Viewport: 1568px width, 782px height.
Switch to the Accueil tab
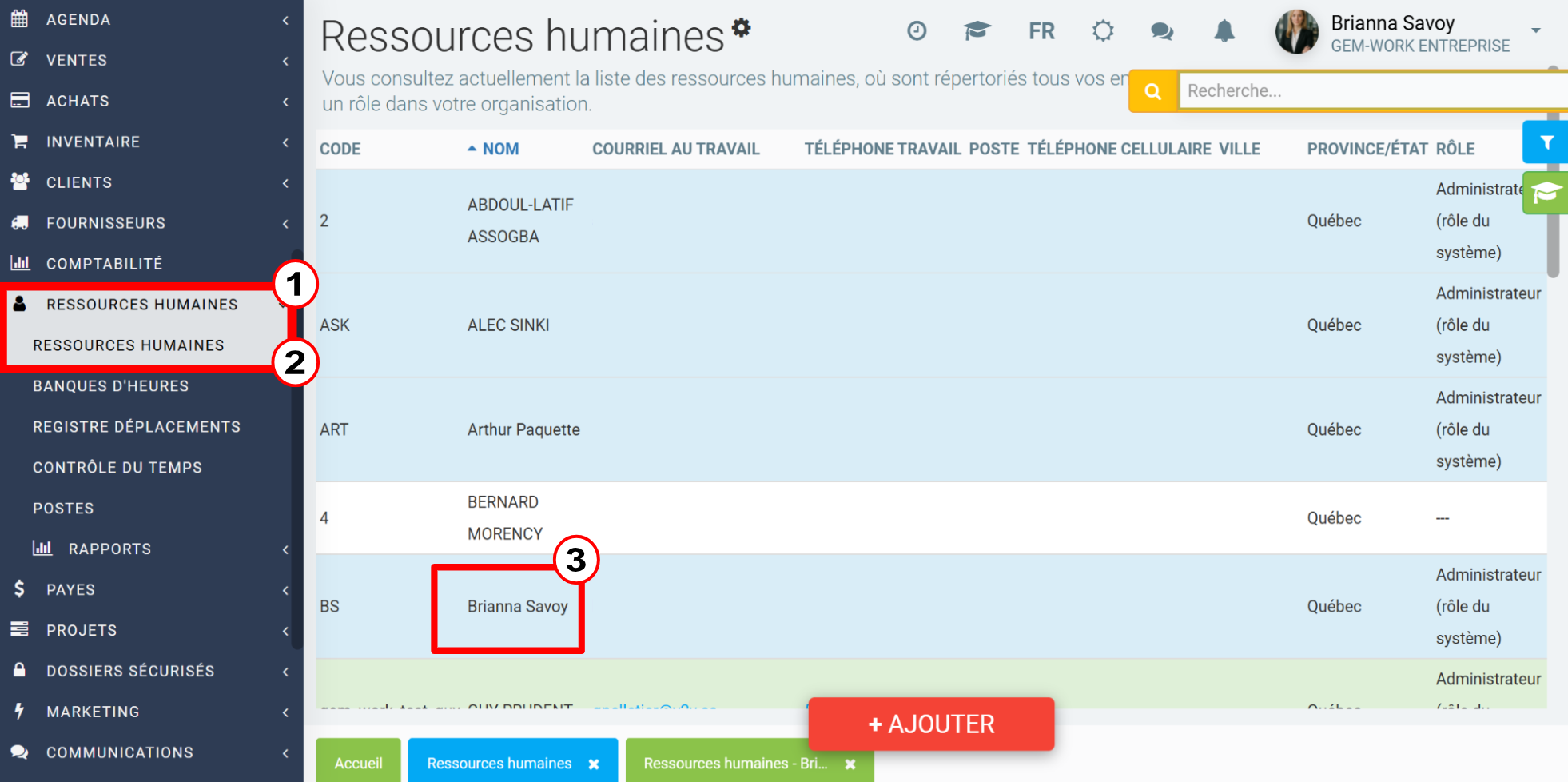click(x=358, y=763)
